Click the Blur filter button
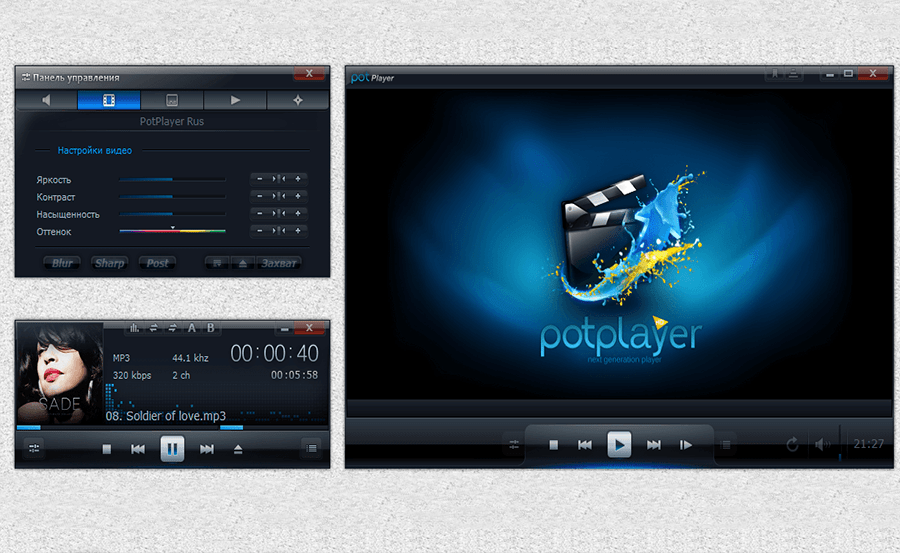 61,263
